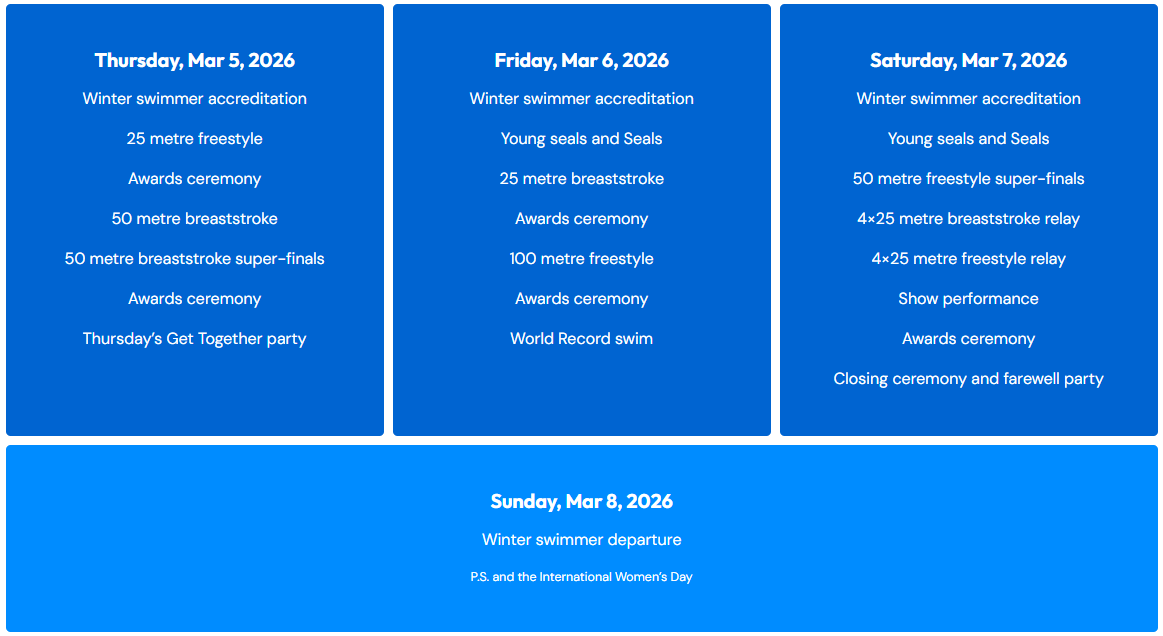Click Friday's Young seals and Seals entry
Image resolution: width=1163 pixels, height=636 pixels.
[581, 139]
